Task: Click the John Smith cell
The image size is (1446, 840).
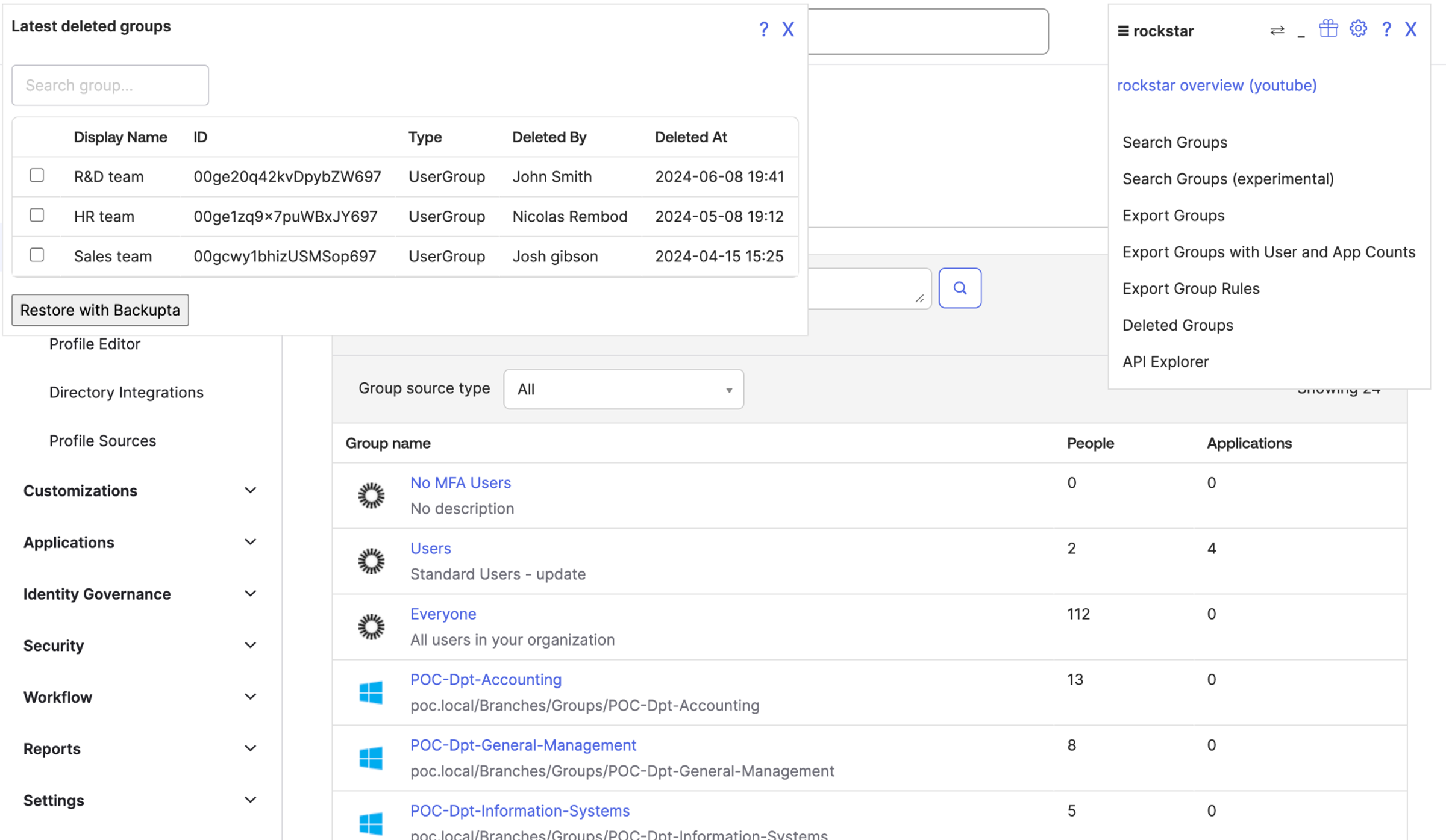Action: click(x=552, y=177)
